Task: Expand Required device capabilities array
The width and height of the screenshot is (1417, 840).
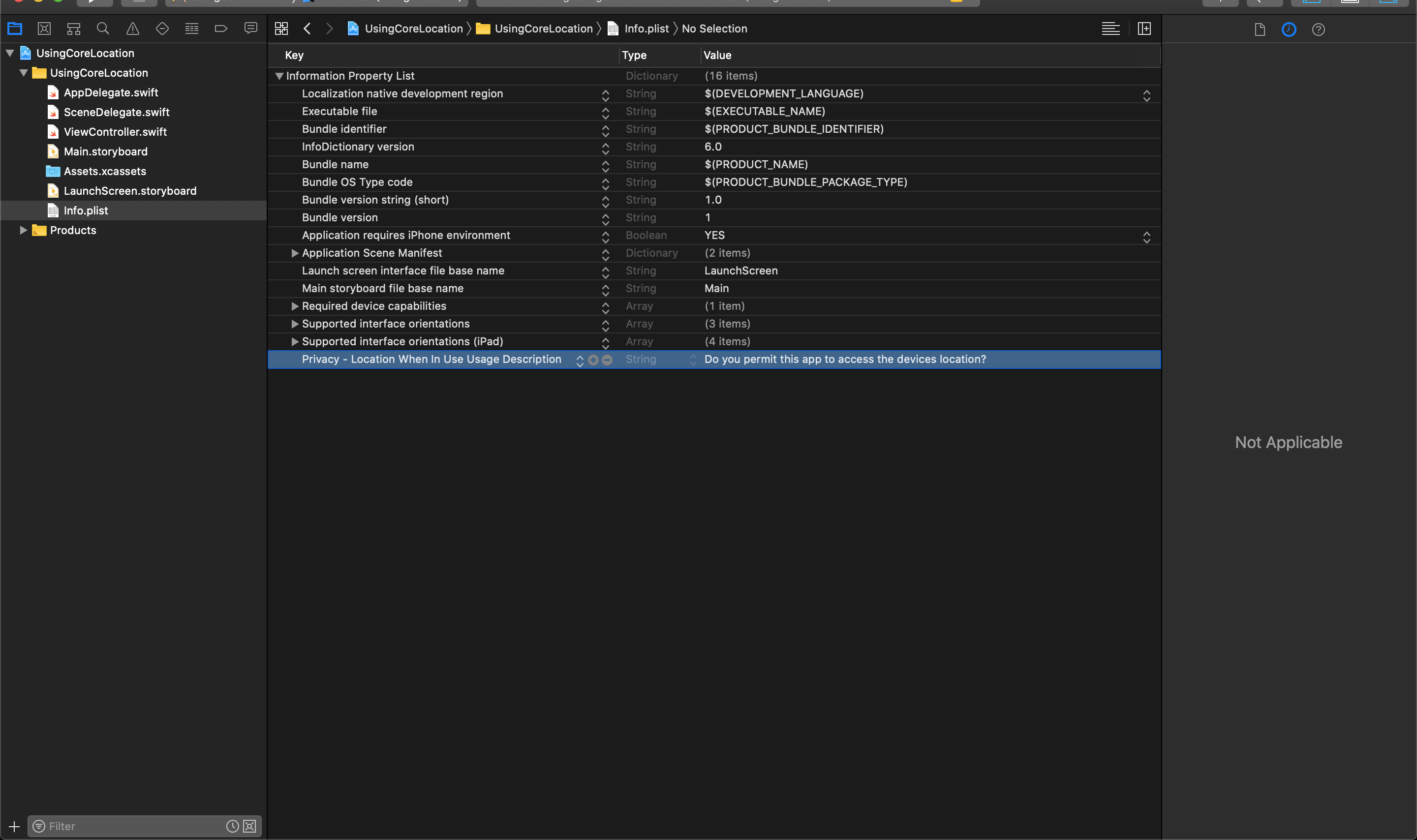Action: [x=295, y=306]
